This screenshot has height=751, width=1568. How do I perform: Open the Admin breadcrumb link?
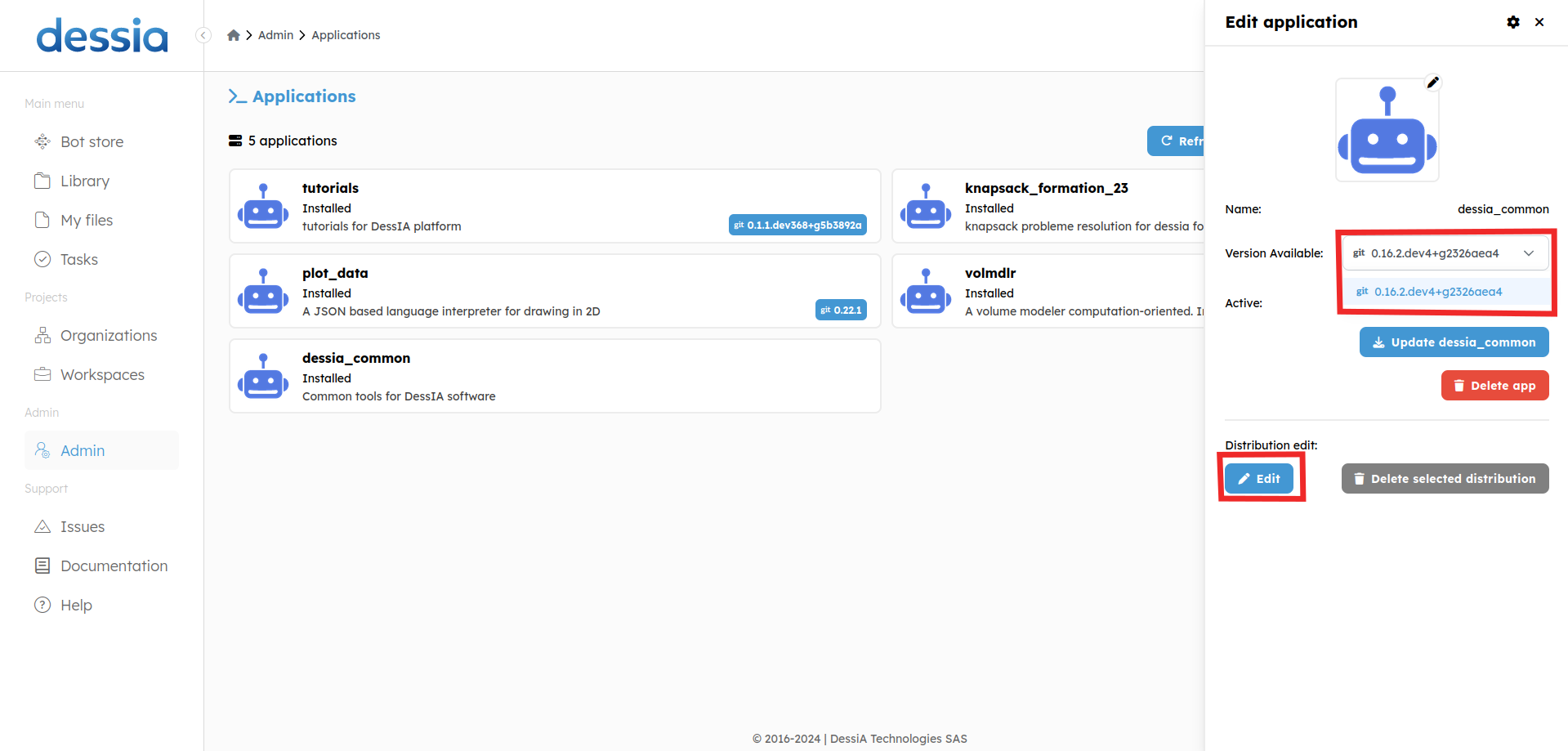pos(275,35)
